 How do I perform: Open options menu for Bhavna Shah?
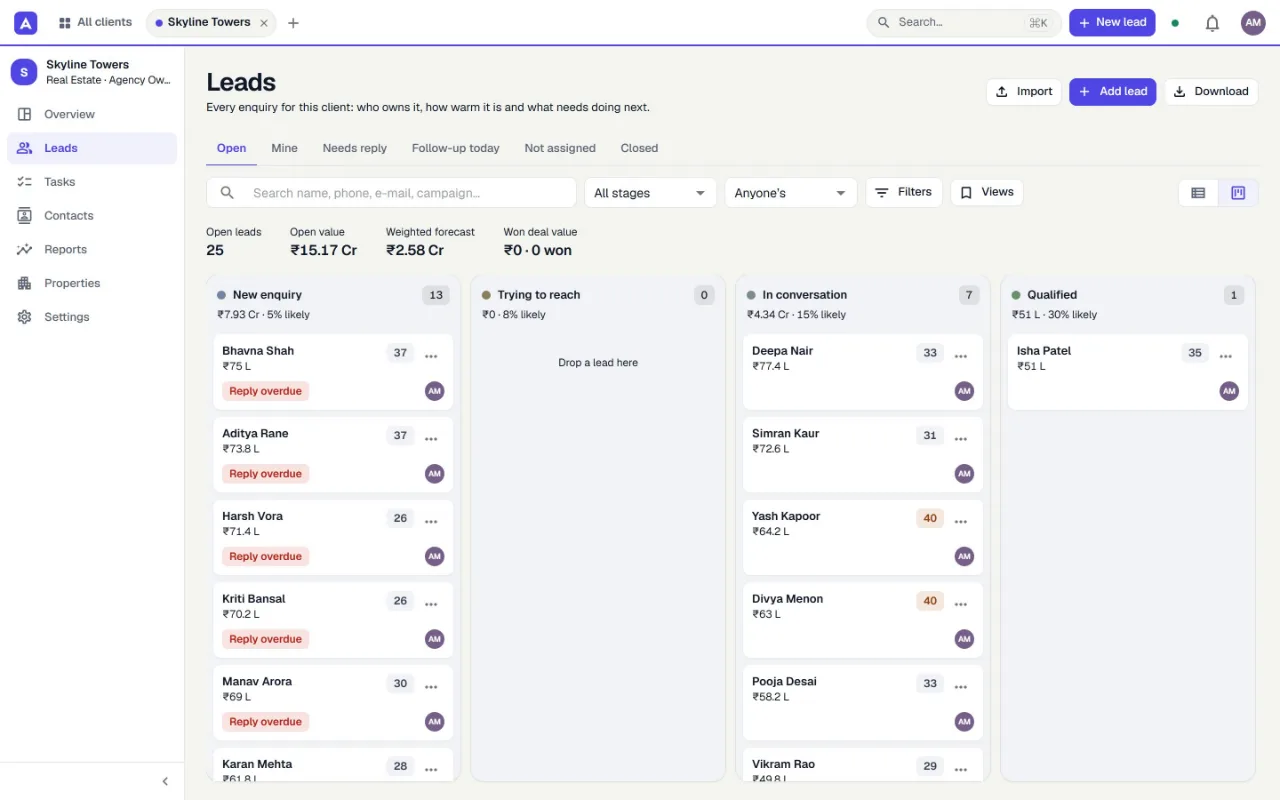(431, 356)
